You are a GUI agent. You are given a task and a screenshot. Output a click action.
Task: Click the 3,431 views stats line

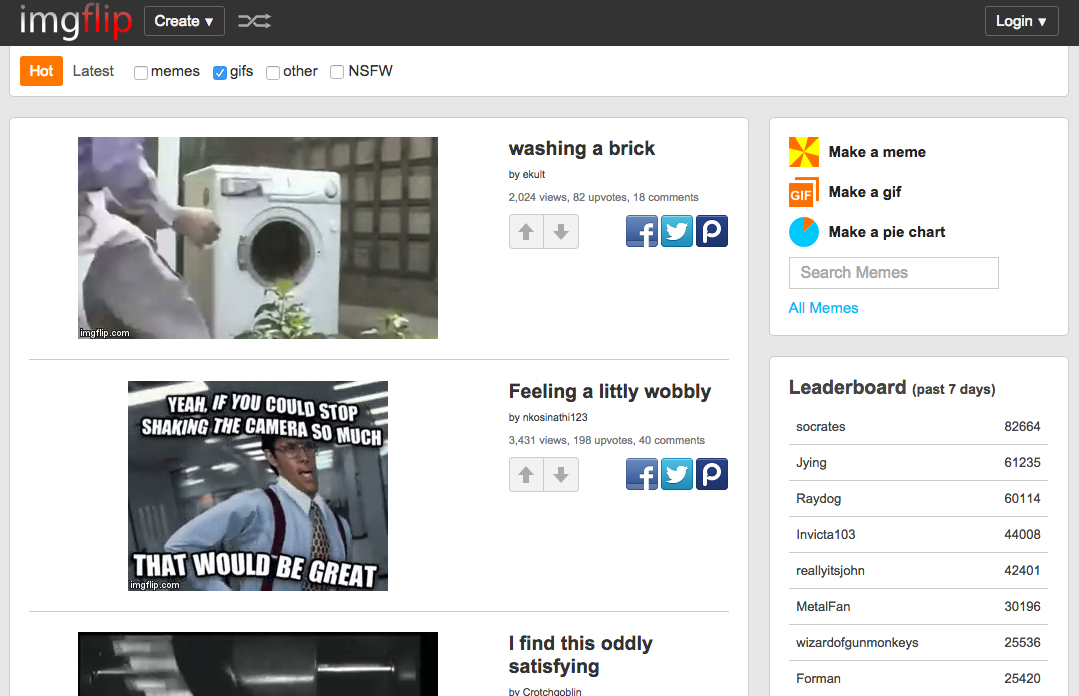click(x=606, y=441)
